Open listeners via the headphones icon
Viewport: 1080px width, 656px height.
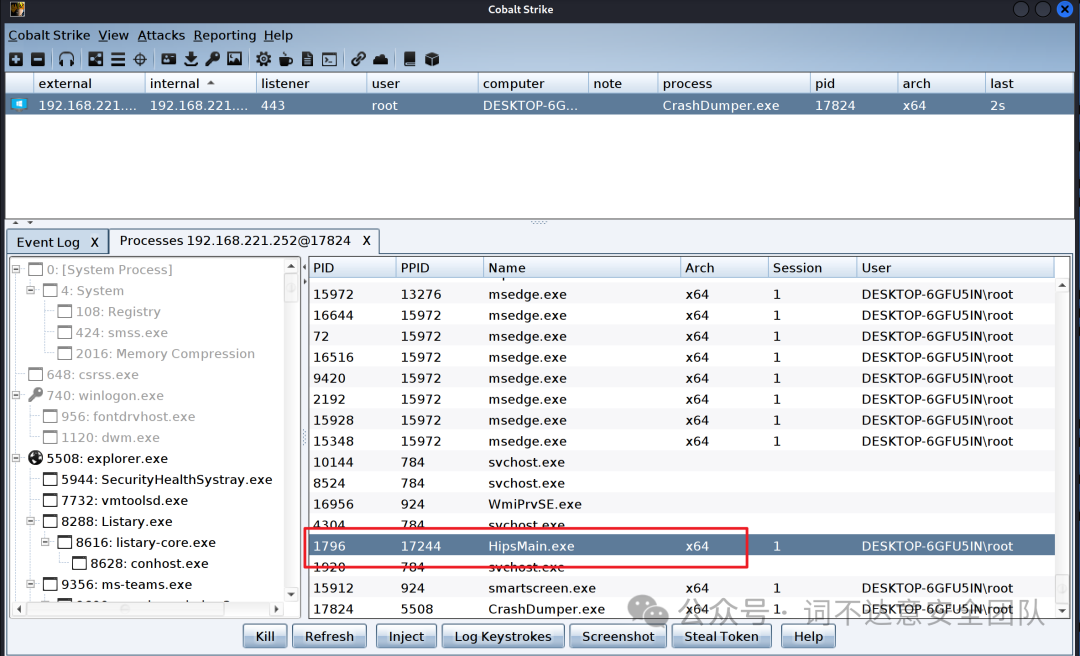pos(66,60)
